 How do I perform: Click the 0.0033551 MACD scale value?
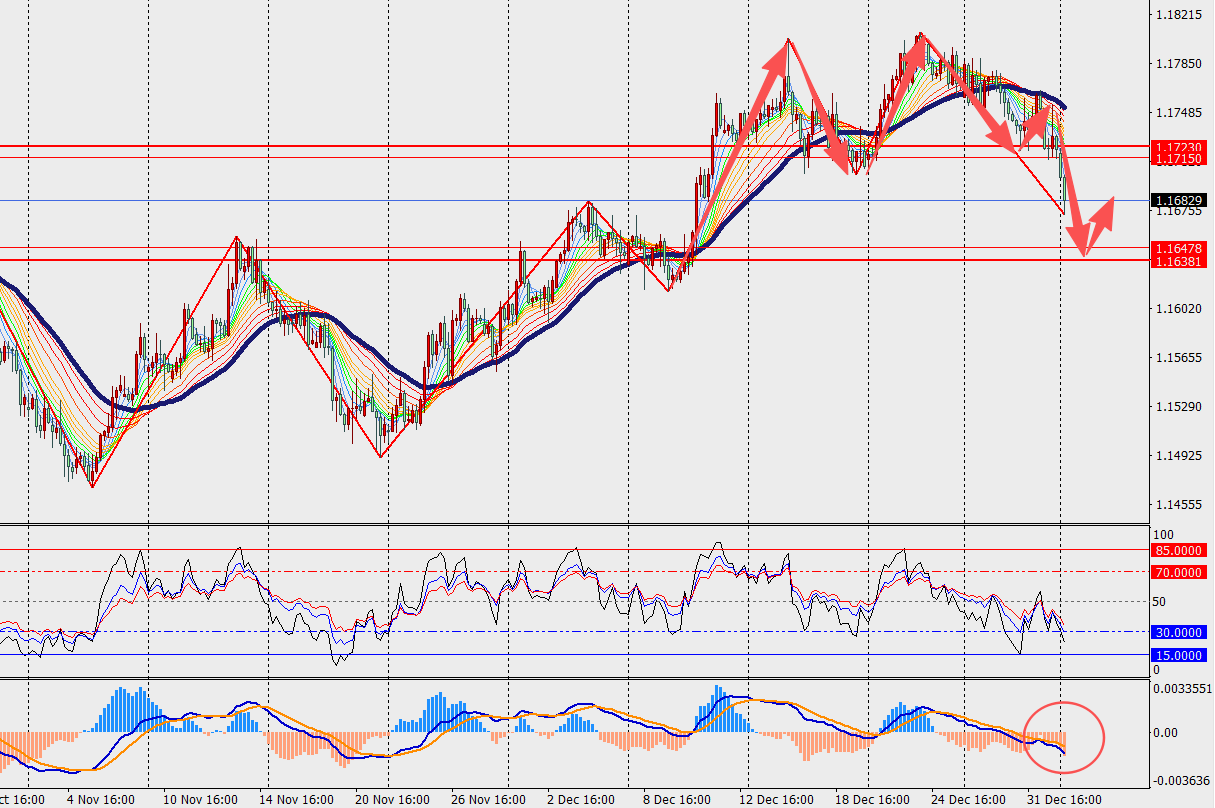1180,688
